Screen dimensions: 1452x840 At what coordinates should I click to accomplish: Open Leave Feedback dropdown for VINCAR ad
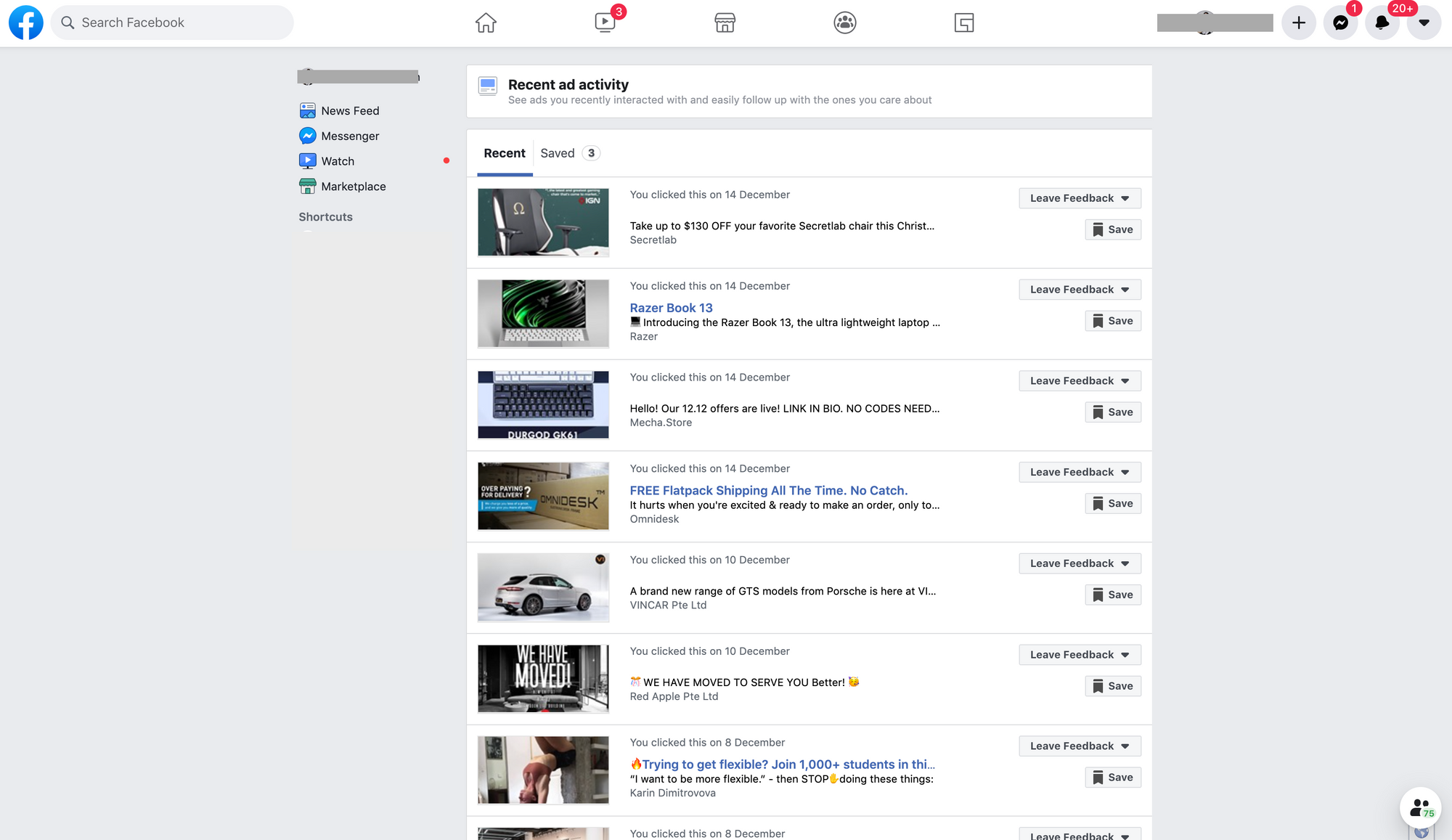1080,563
